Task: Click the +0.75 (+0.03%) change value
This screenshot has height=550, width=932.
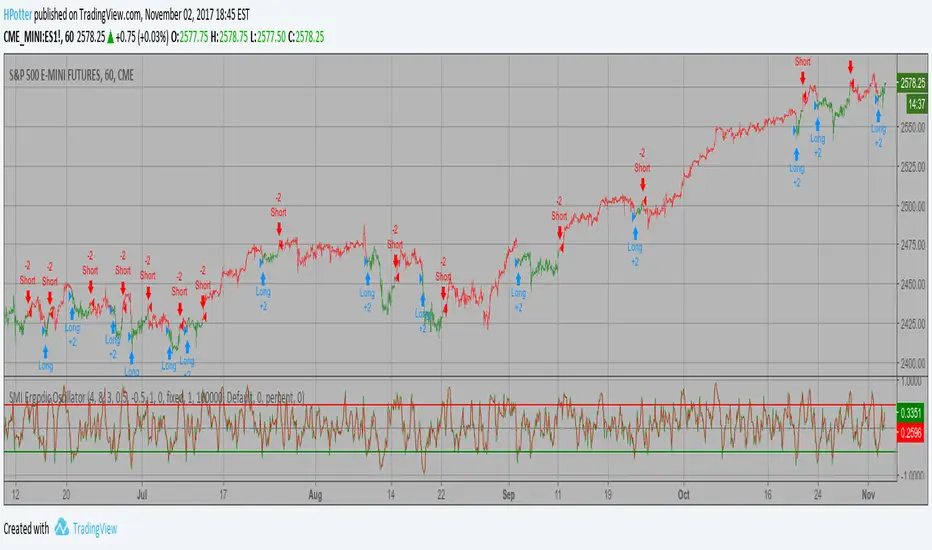Action: pyautogui.click(x=141, y=37)
